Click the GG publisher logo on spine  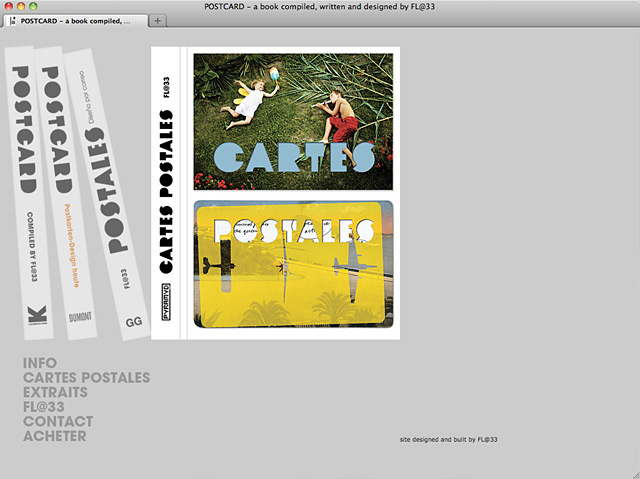(134, 322)
